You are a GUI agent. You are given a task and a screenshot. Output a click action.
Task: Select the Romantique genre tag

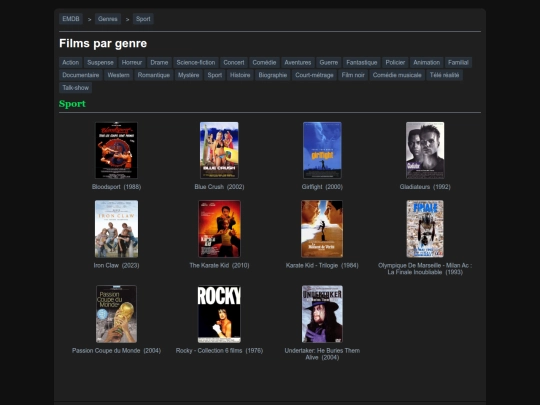[x=154, y=75]
